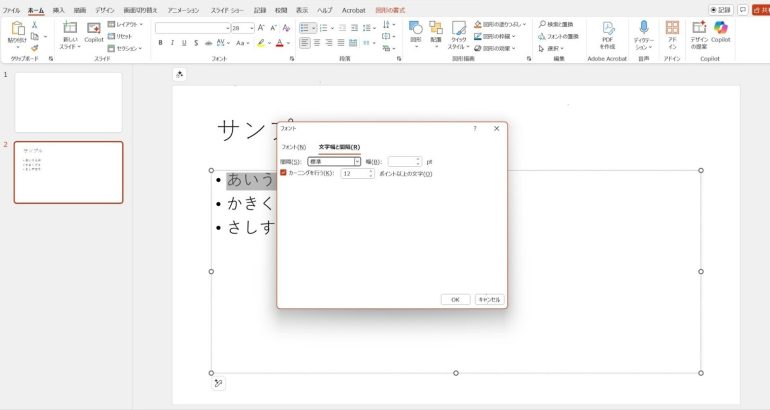
Task: Open the 間隔 spacing dropdown
Action: pos(356,161)
